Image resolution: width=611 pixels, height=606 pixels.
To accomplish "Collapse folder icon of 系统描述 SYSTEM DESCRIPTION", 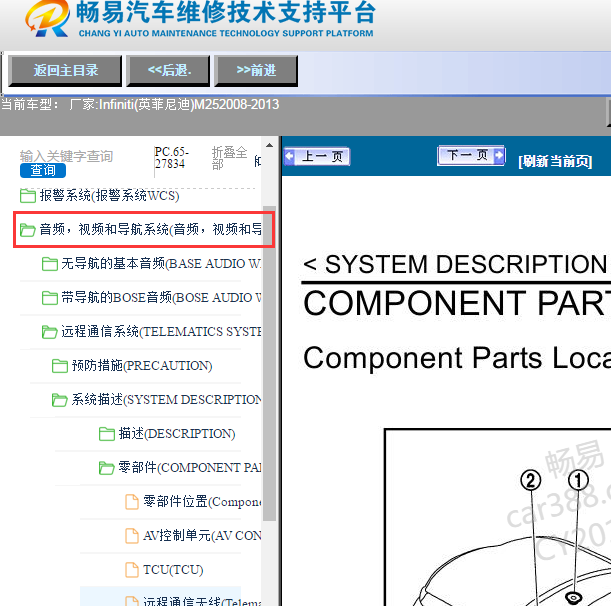I will tap(60, 400).
